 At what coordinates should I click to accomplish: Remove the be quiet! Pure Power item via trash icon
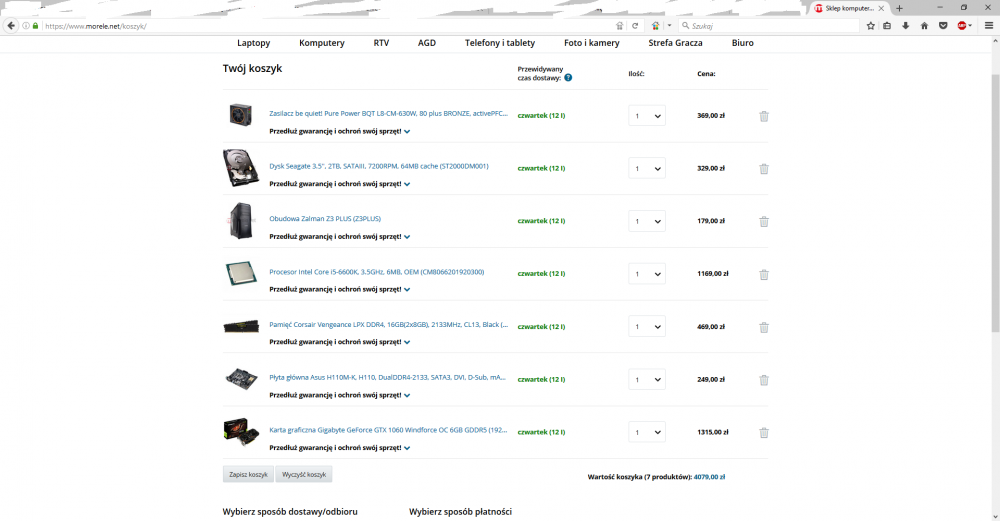click(x=763, y=116)
